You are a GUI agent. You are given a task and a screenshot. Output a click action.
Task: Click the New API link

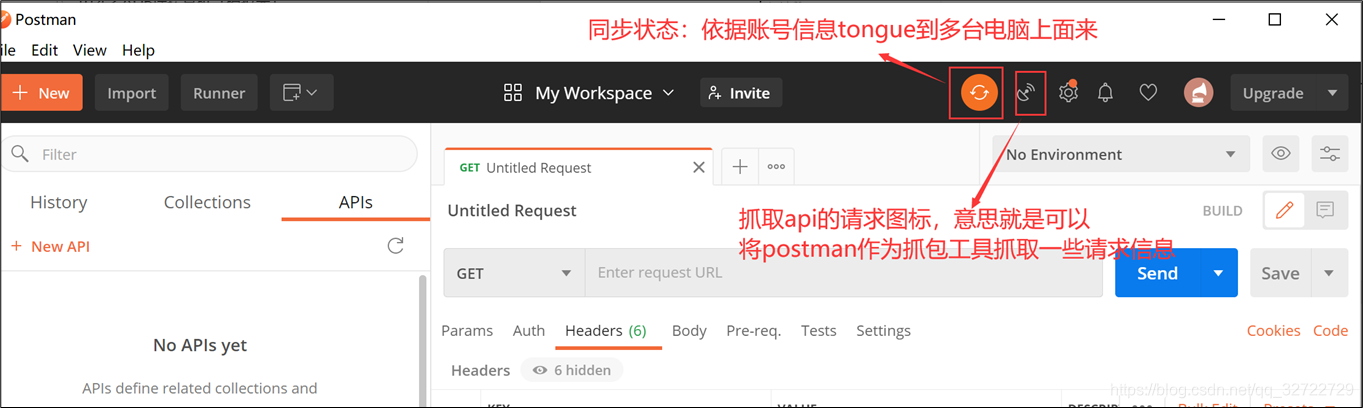tap(50, 246)
